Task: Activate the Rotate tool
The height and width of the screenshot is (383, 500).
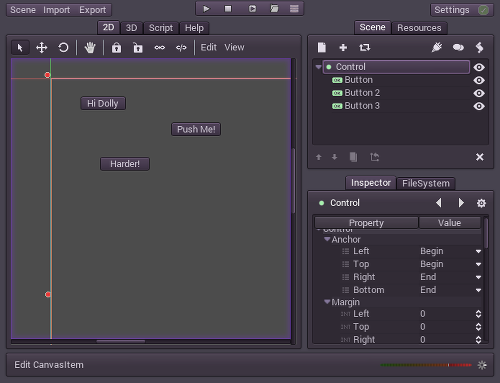Action: 63,48
